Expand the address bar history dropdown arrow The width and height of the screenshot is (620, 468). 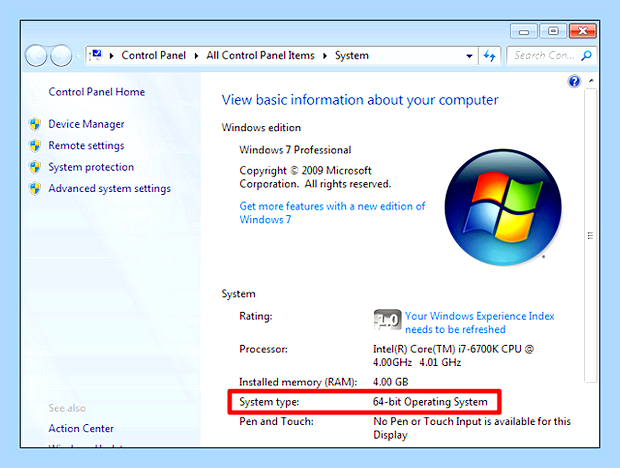[469, 56]
